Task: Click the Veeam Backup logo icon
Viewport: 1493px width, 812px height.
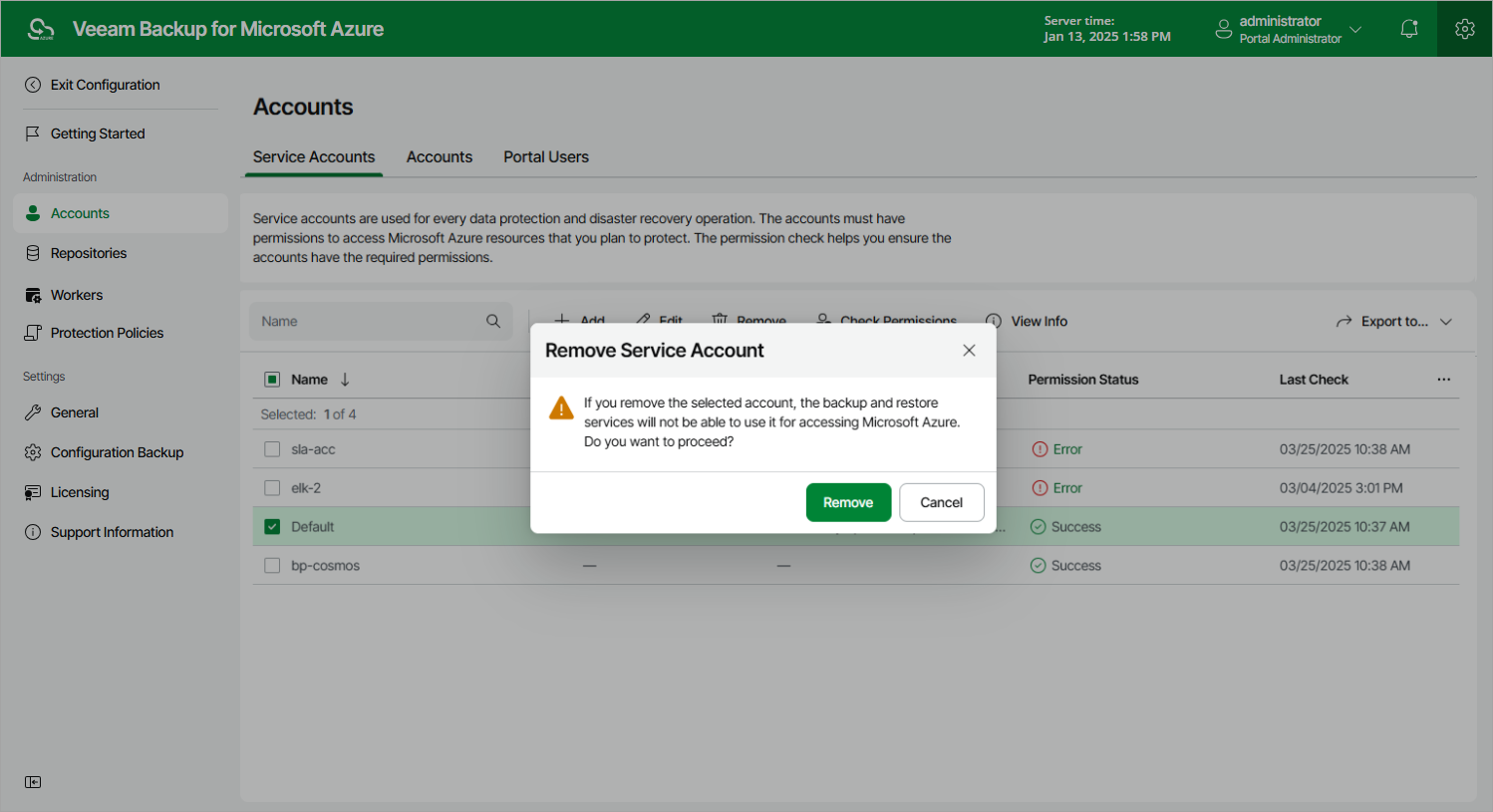Action: [41, 29]
